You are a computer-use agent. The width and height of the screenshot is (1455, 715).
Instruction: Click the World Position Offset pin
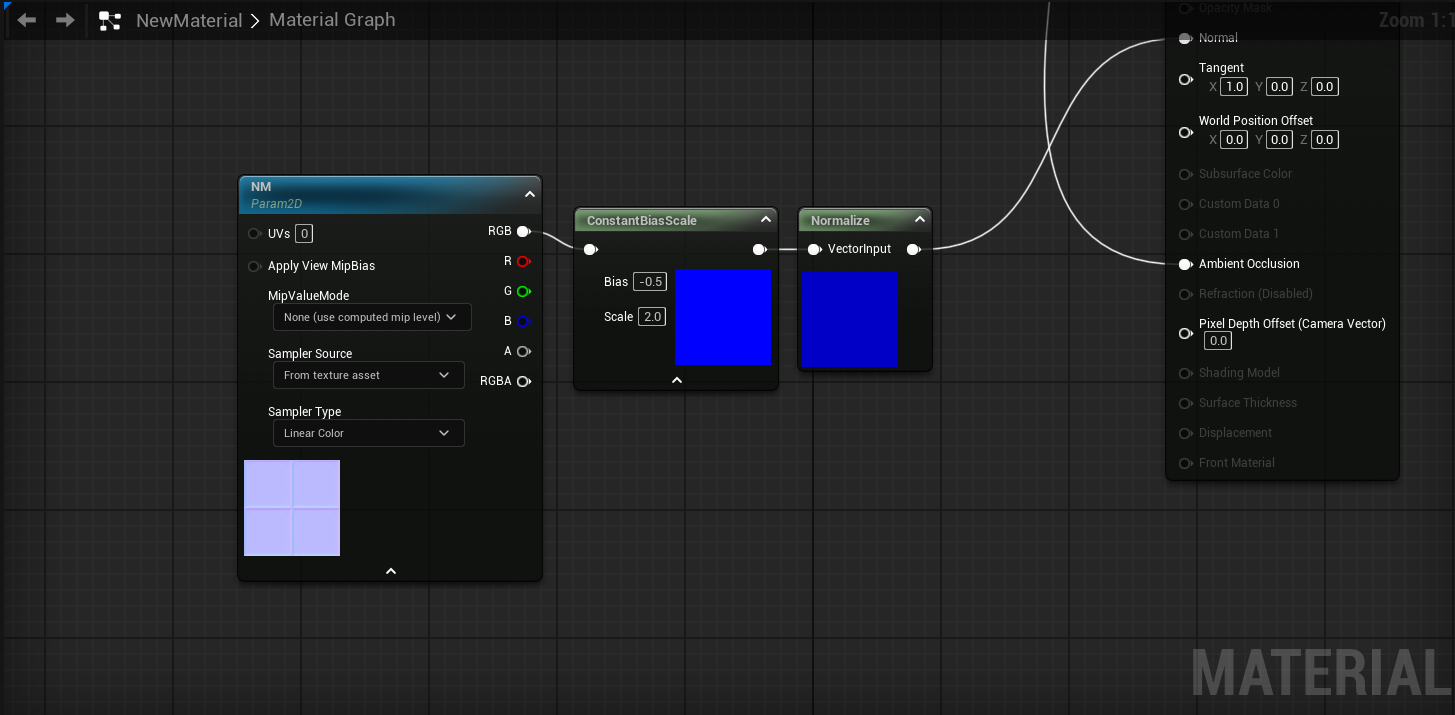pyautogui.click(x=1186, y=131)
